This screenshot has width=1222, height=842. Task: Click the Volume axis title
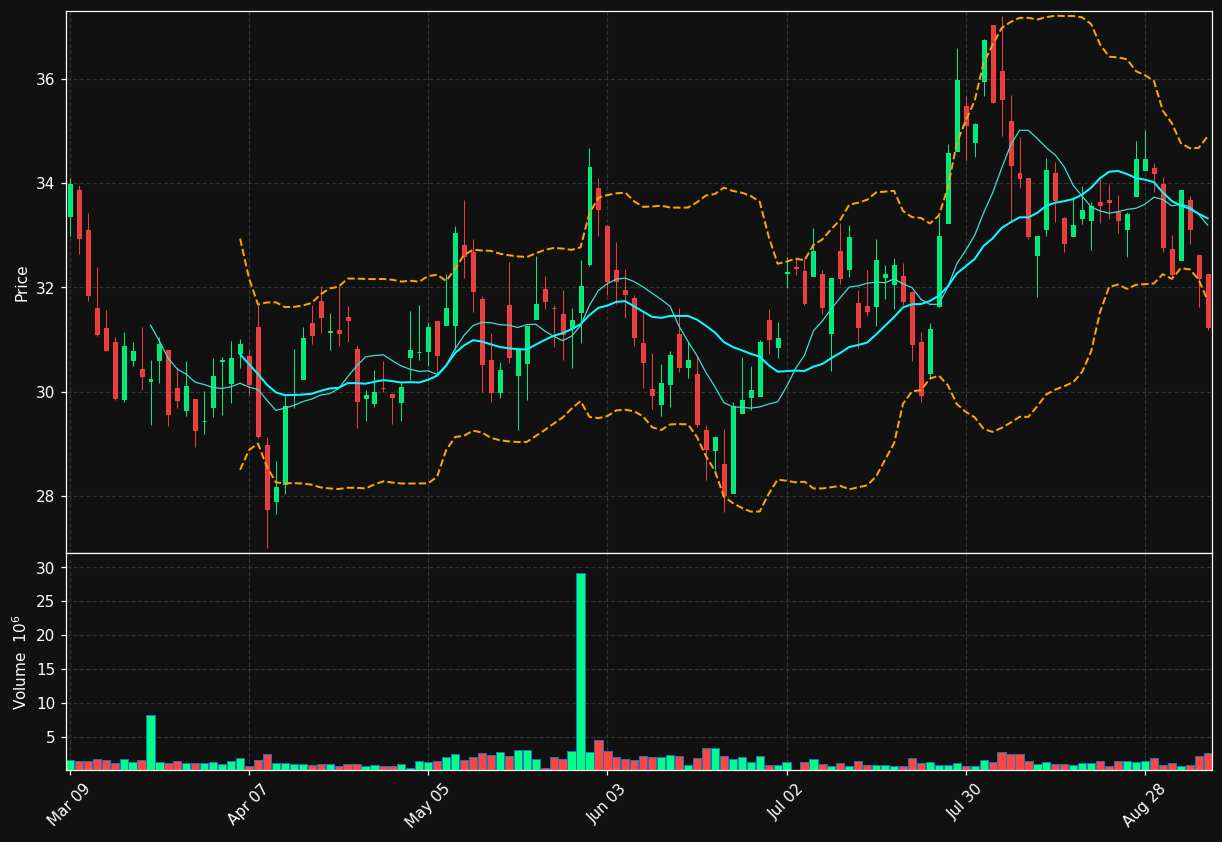pyautogui.click(x=20, y=662)
